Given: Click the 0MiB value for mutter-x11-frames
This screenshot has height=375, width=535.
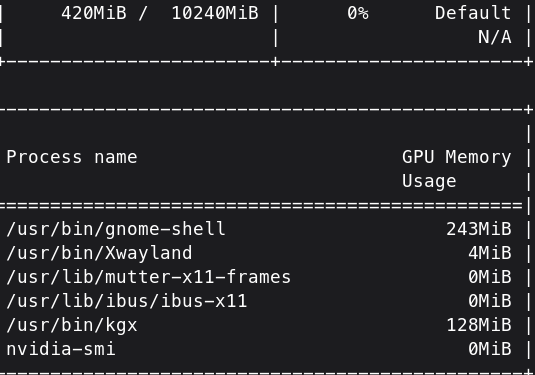Looking at the screenshot, I should 490,277.
